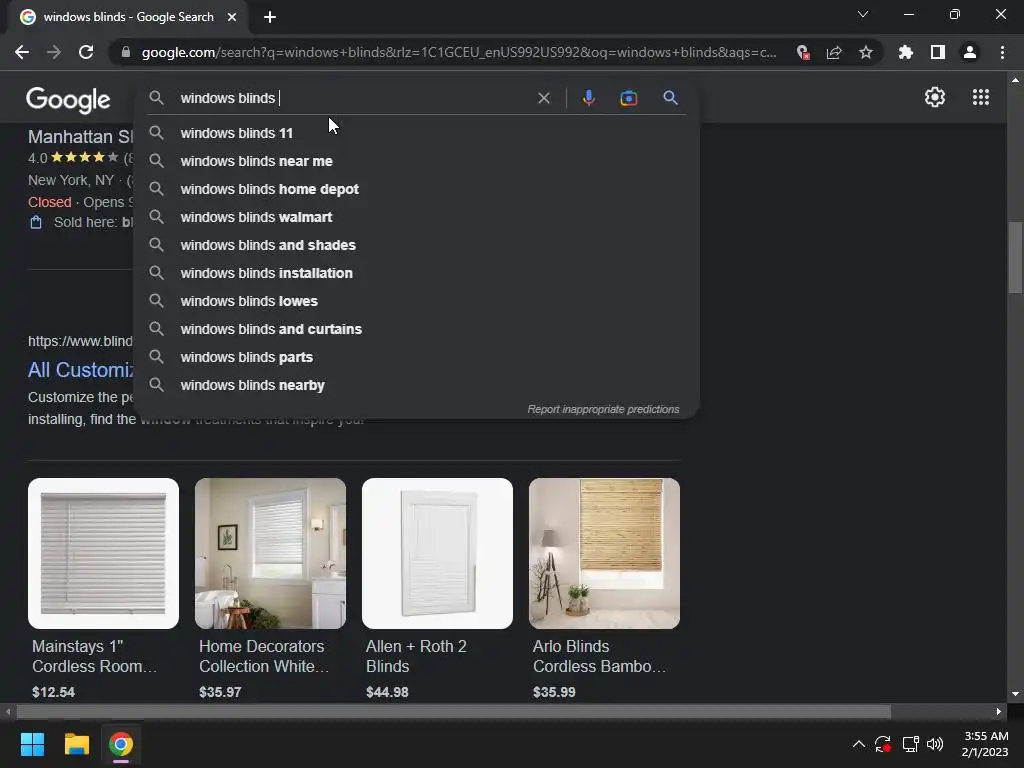Viewport: 1024px width, 768px height.
Task: Share this page icon
Action: (x=834, y=52)
